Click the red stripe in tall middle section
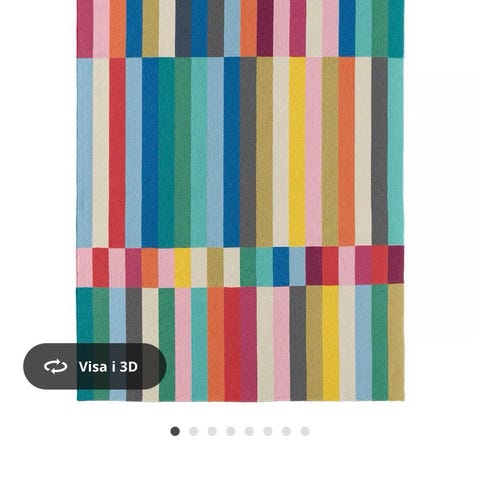Screen dimensions: 480x480 (x=117, y=153)
